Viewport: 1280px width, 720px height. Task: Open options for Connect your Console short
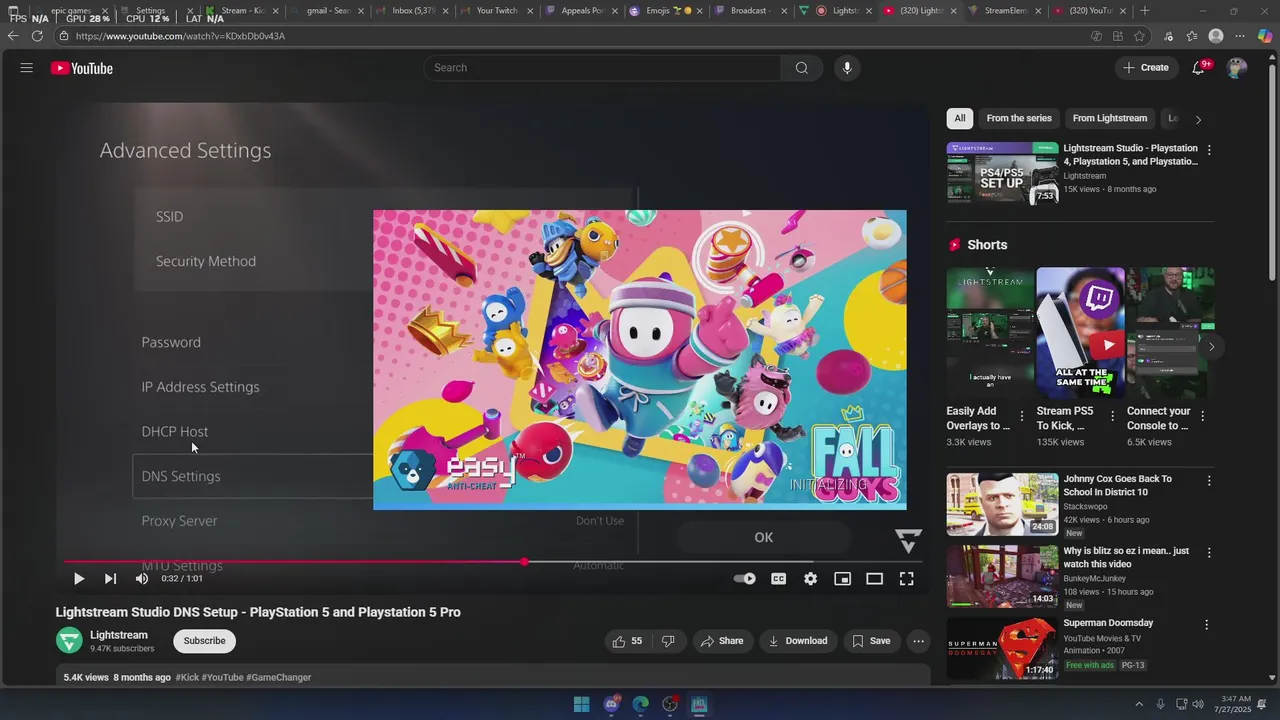pos(1202,416)
